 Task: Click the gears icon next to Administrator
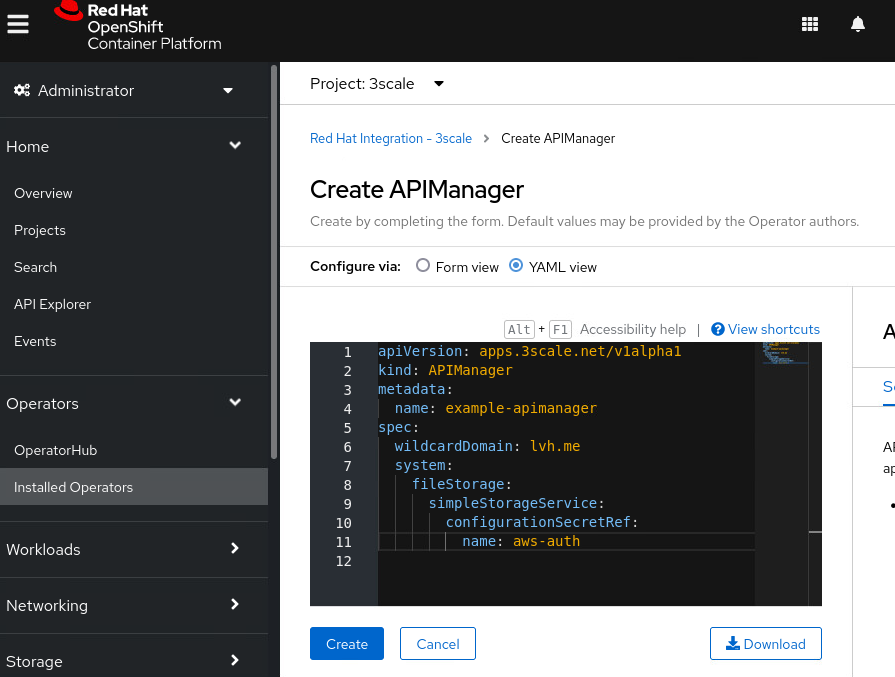point(22,90)
